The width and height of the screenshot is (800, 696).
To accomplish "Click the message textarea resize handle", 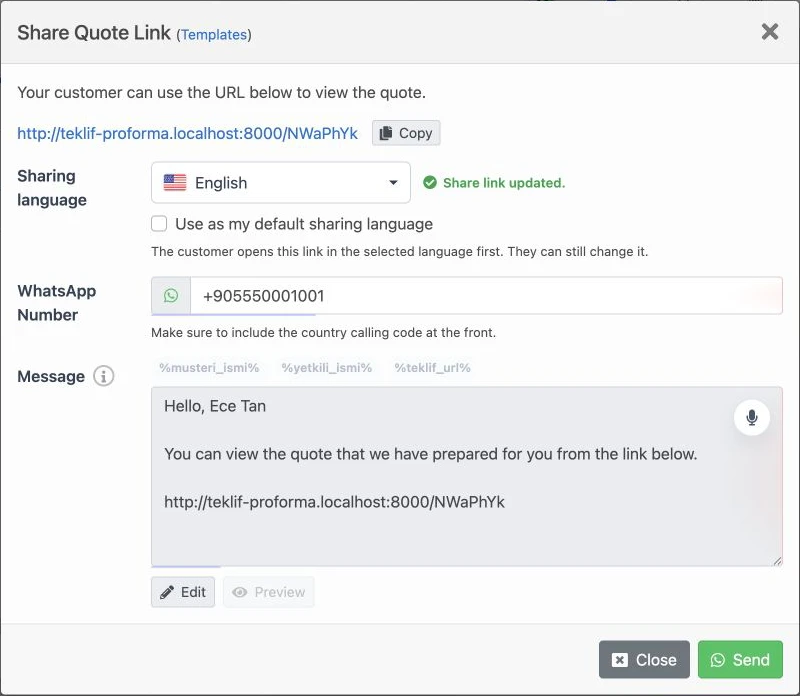I will click(x=777, y=561).
